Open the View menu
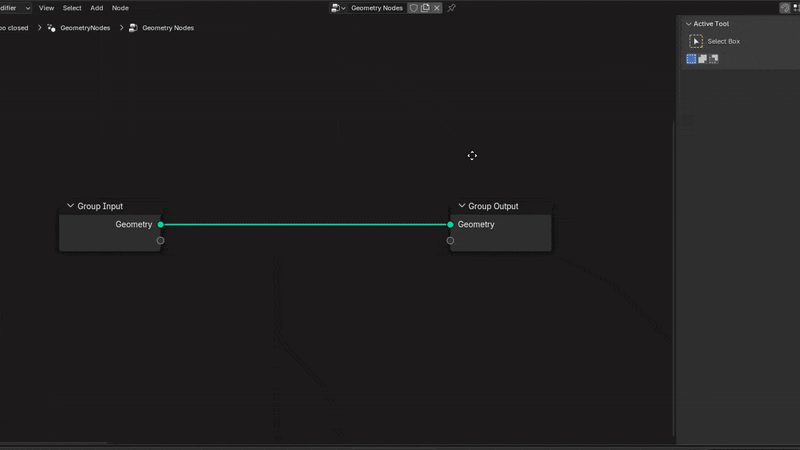 click(46, 8)
